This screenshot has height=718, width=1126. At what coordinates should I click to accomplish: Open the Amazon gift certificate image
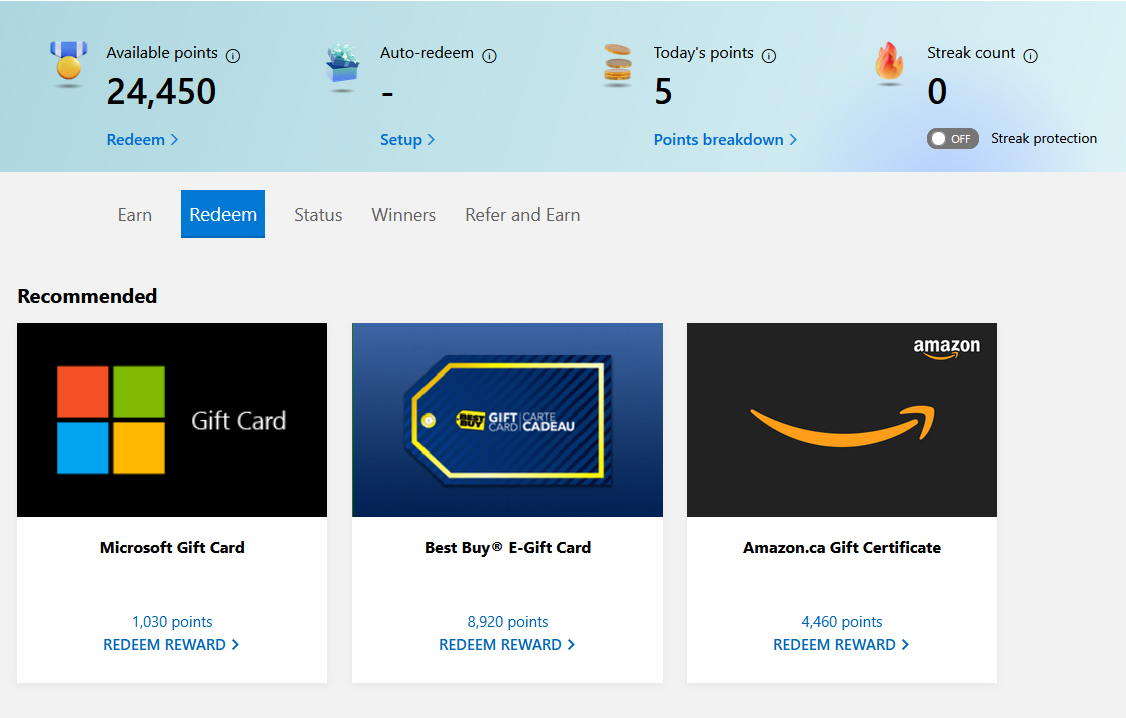[x=842, y=420]
